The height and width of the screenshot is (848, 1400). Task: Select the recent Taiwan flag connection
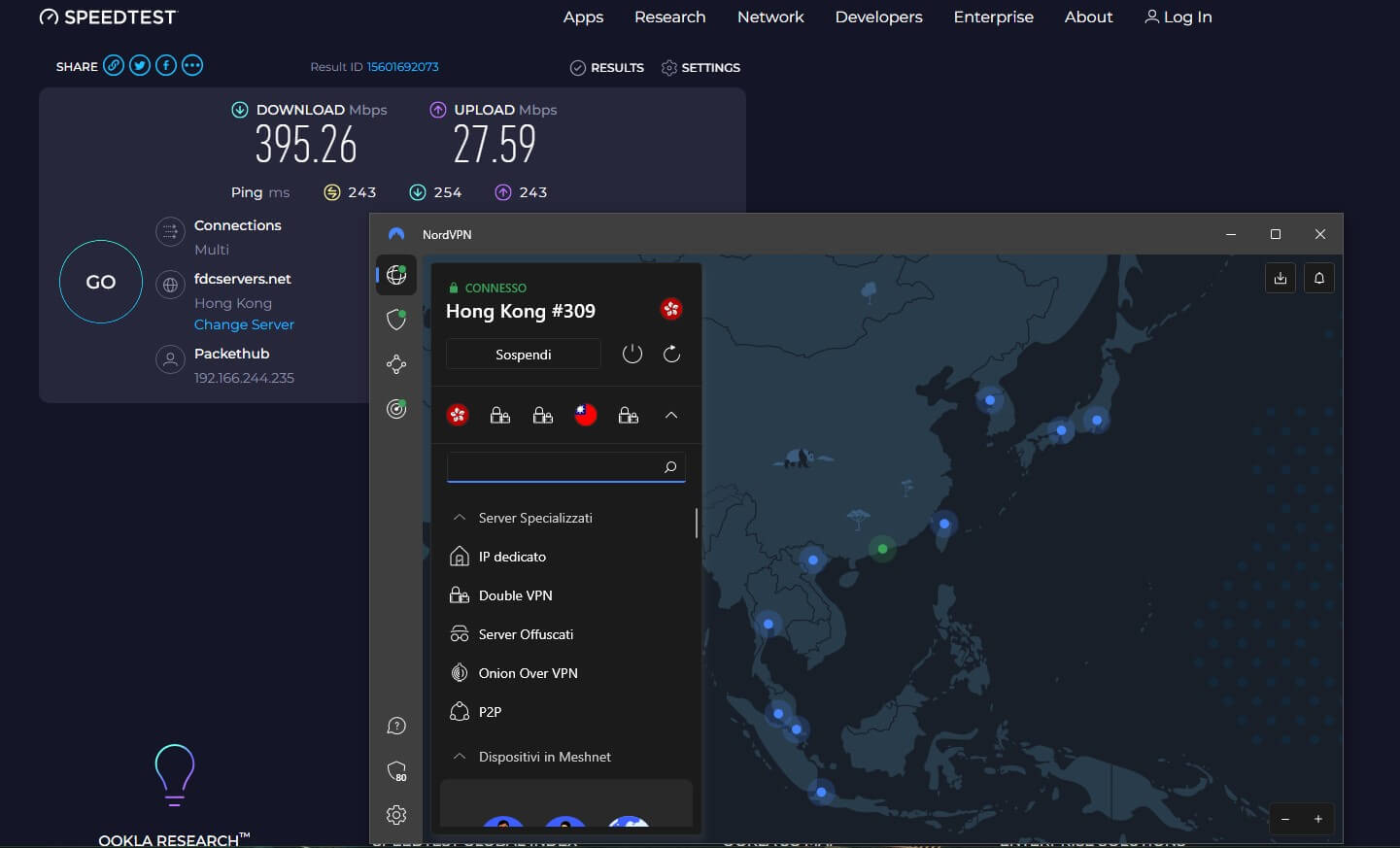coord(586,415)
